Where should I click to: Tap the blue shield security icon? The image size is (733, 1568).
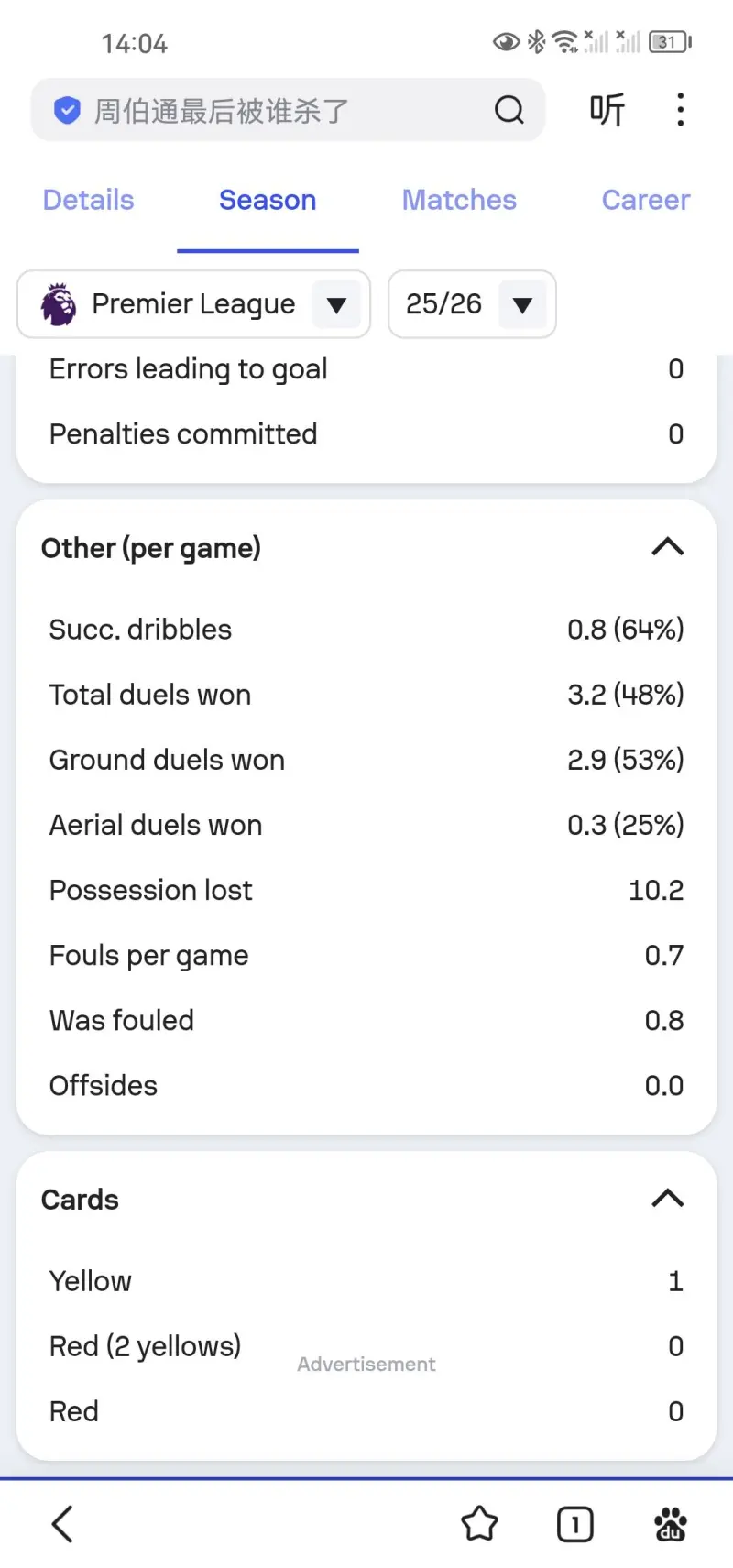67,111
